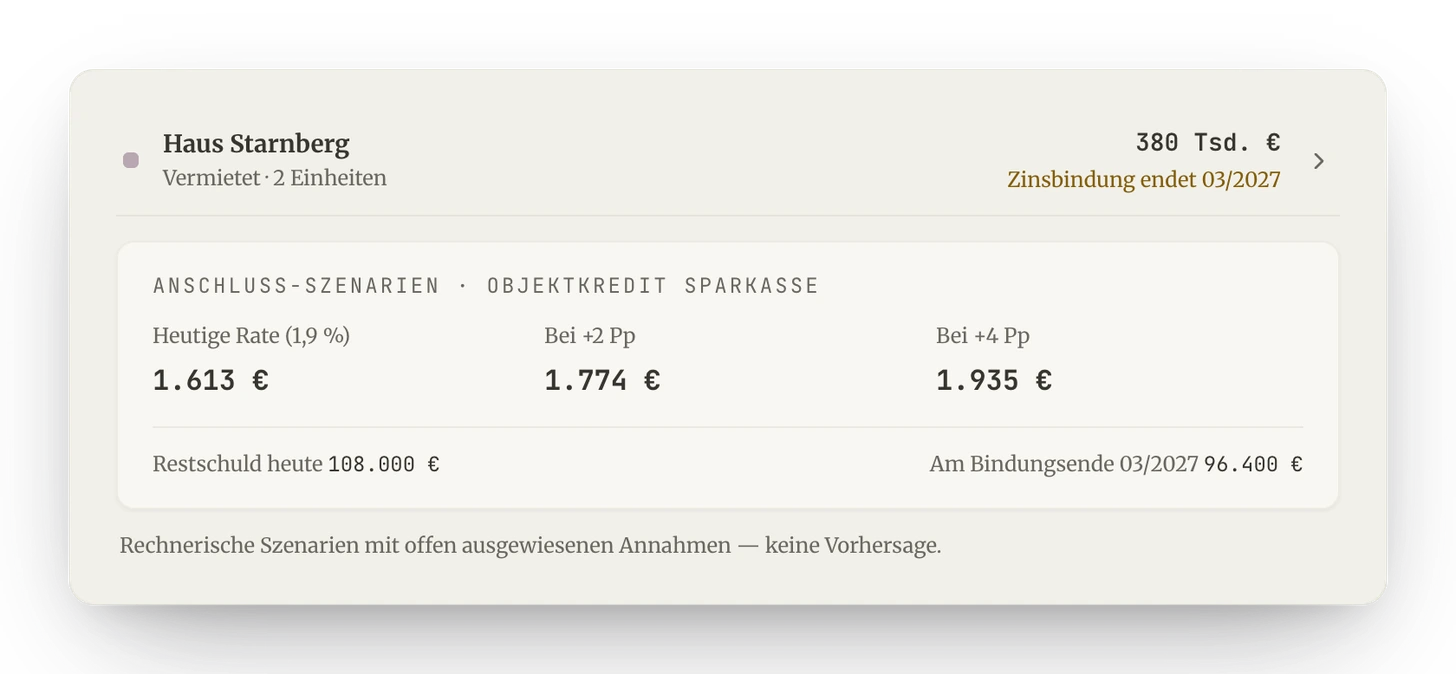Click the 1.935 € scenario value
The width and height of the screenshot is (1456, 674).
coord(994,380)
